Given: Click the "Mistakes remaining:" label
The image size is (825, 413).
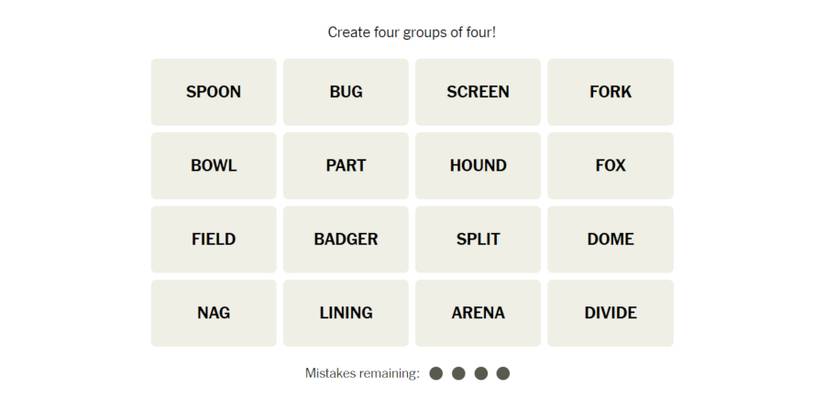Looking at the screenshot, I should [362, 373].
